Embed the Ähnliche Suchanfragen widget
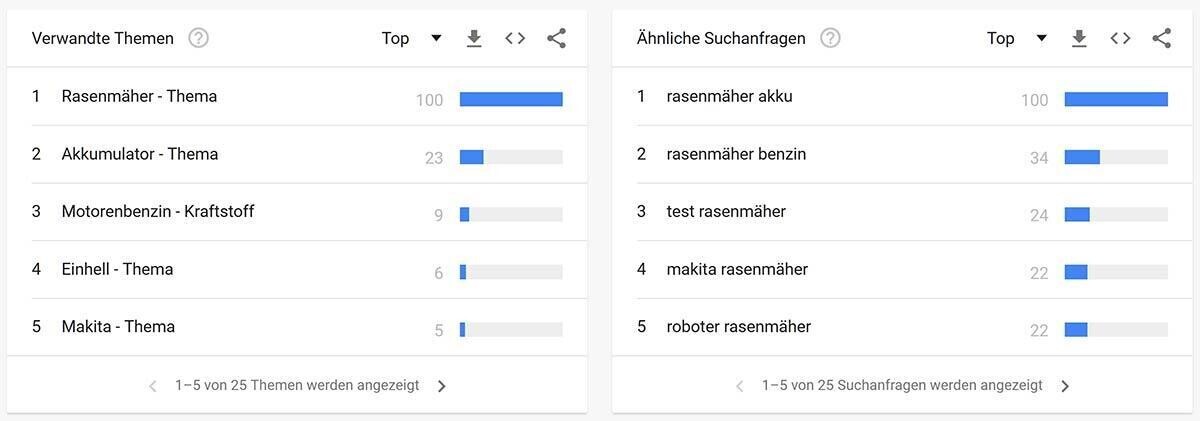The height and width of the screenshot is (421, 1200). (x=1120, y=38)
